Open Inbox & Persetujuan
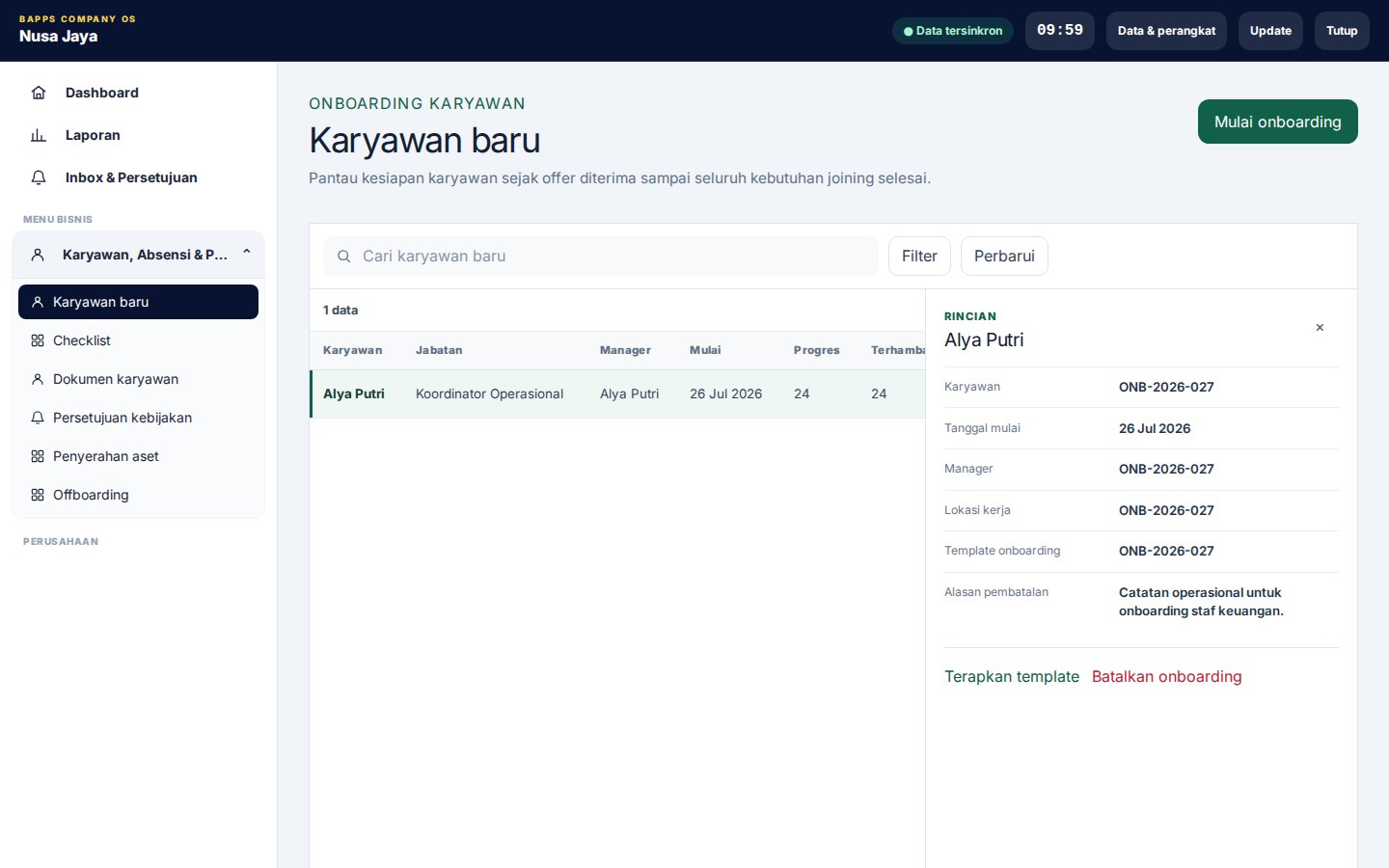Screen dimensions: 1389x868 tap(138, 177)
